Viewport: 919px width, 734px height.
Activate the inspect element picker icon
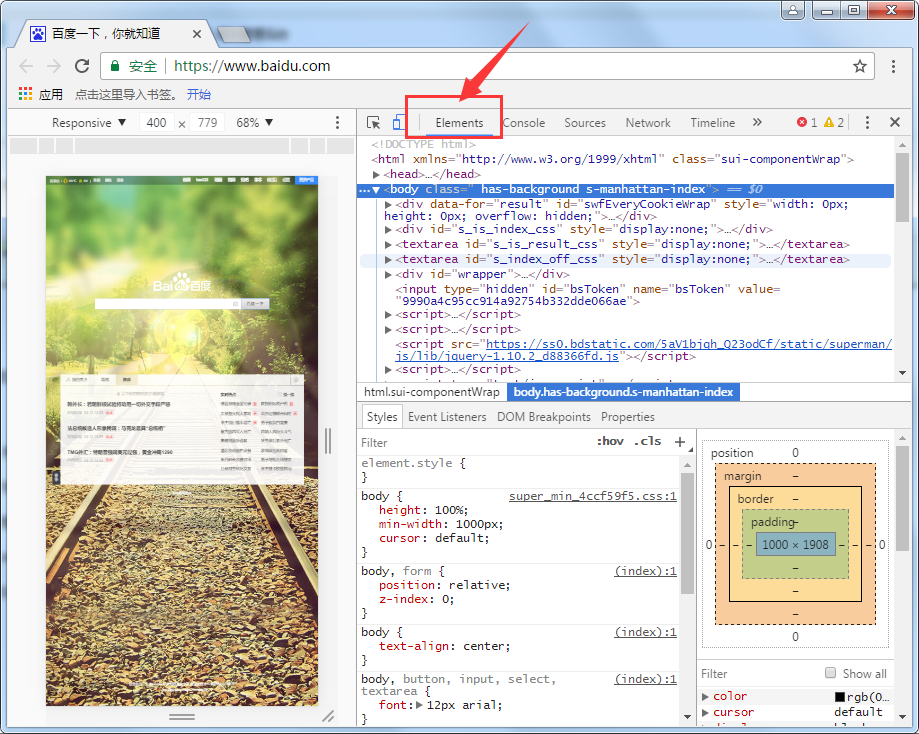click(374, 123)
